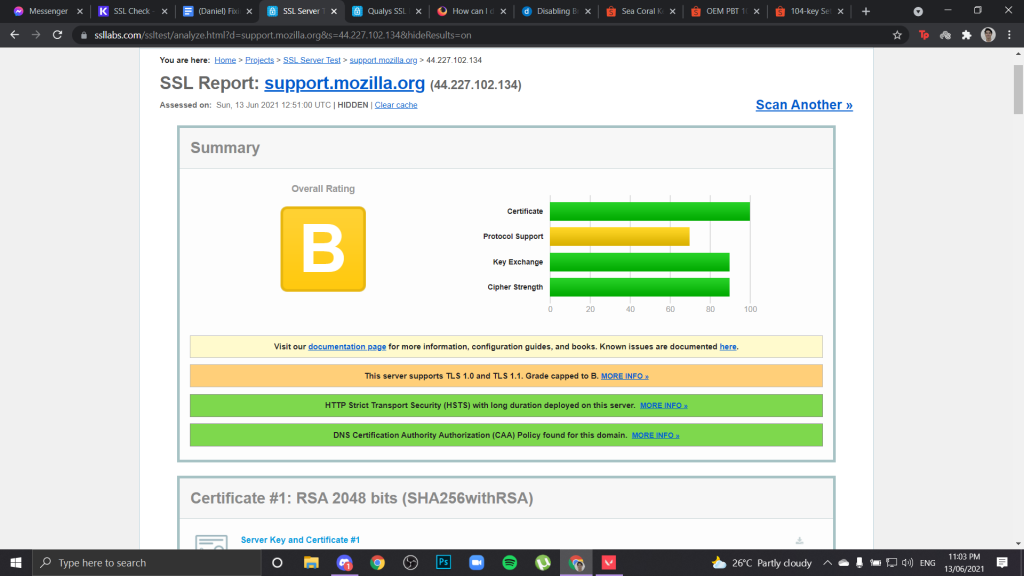Viewport: 1024px width, 576px height.
Task: Click the Certificate score bar
Action: [650, 212]
